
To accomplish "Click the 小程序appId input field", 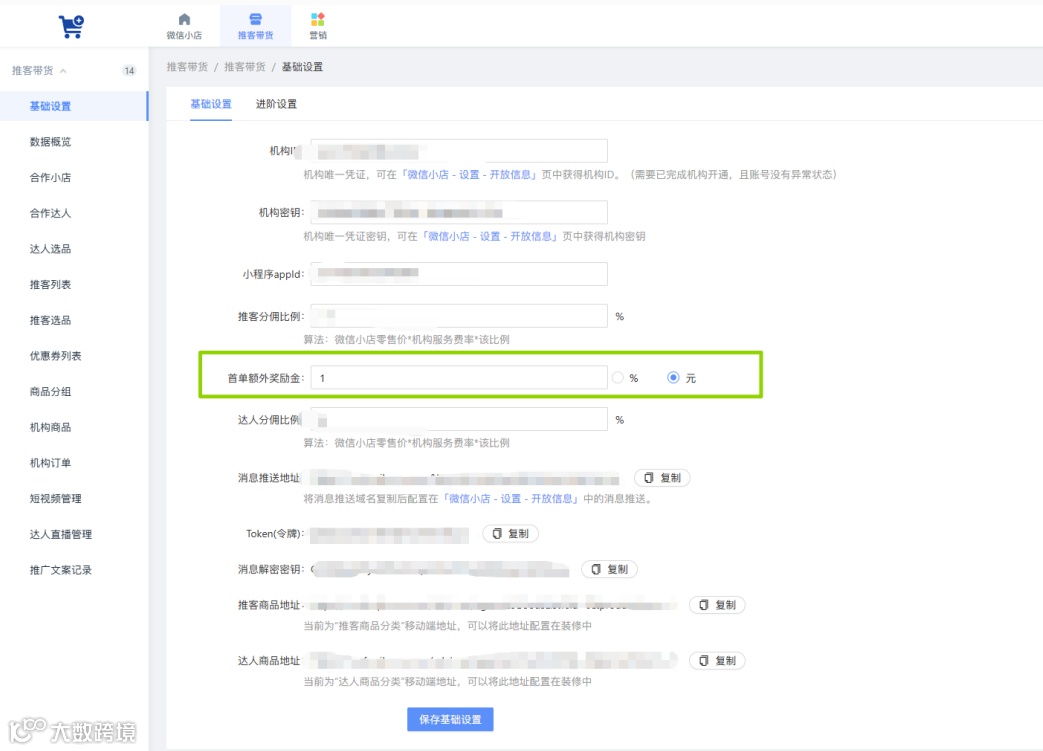I will (459, 273).
